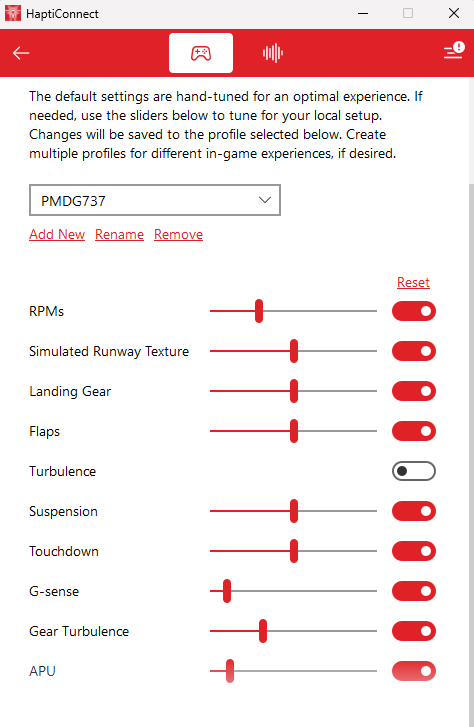Image resolution: width=474 pixels, height=727 pixels.
Task: Minimize the HaptiConnect window
Action: [x=363, y=13]
